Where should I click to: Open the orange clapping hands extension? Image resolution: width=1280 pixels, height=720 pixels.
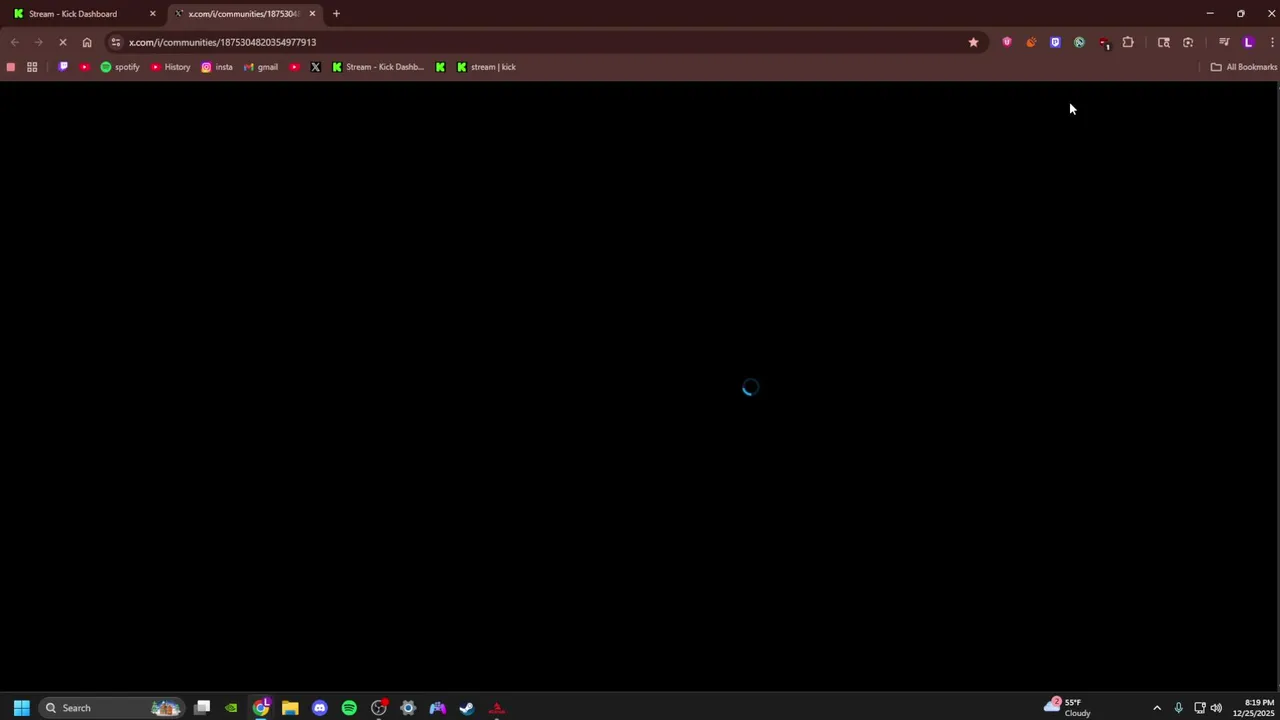pyautogui.click(x=1031, y=42)
